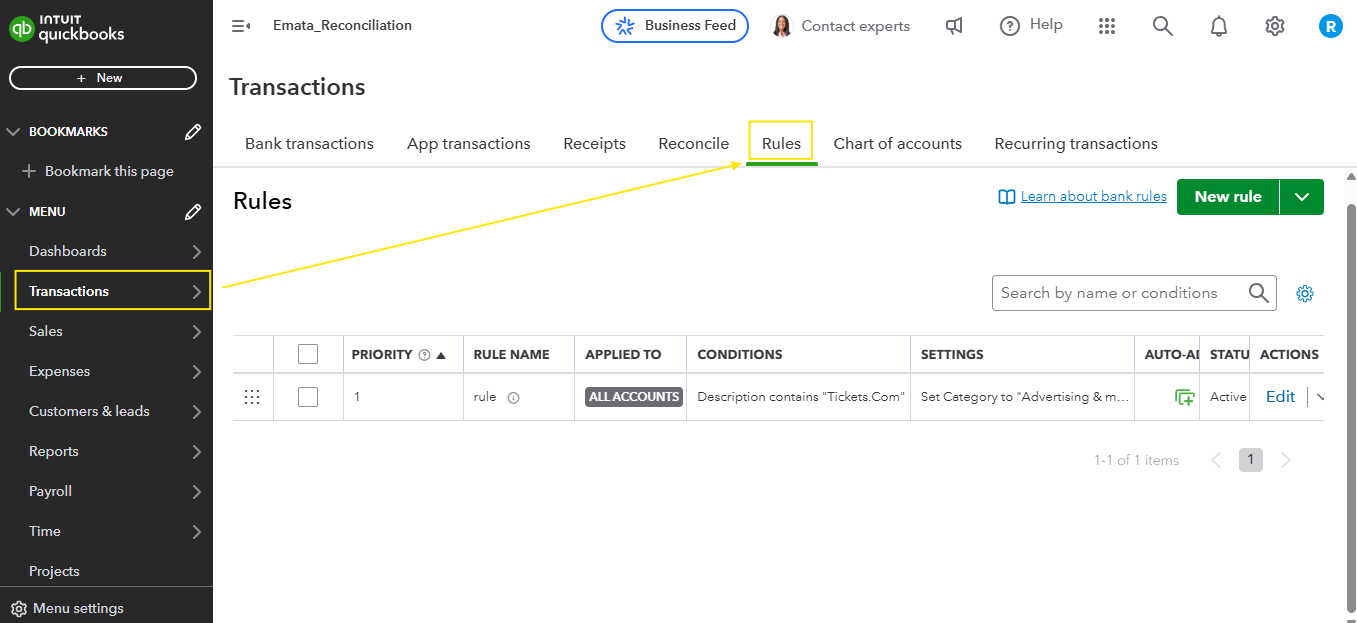Screen dimensions: 1357x623
Task: Expand the Sales submenu arrow
Action: click(x=197, y=332)
